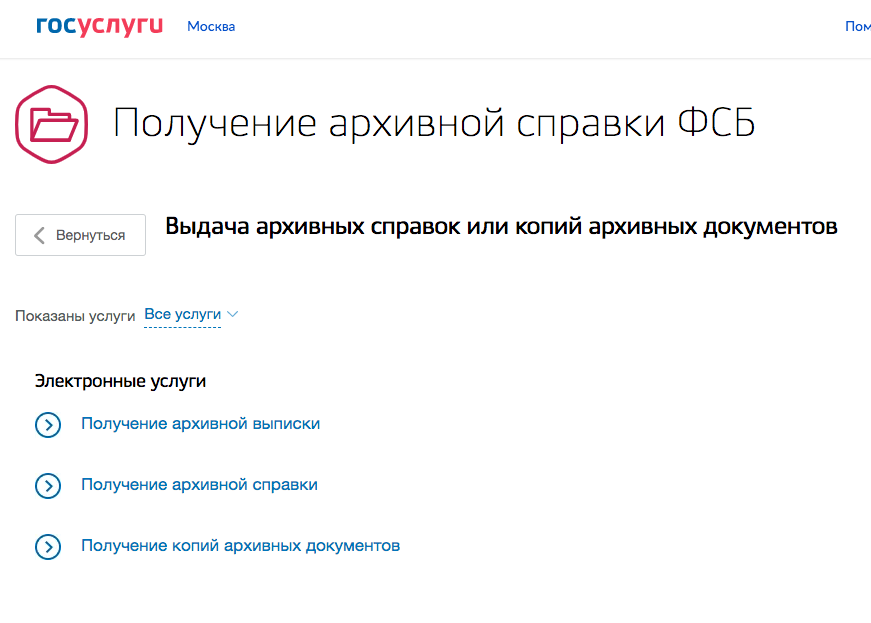Click the arrow icon beside Получение архивной справки

(x=48, y=486)
